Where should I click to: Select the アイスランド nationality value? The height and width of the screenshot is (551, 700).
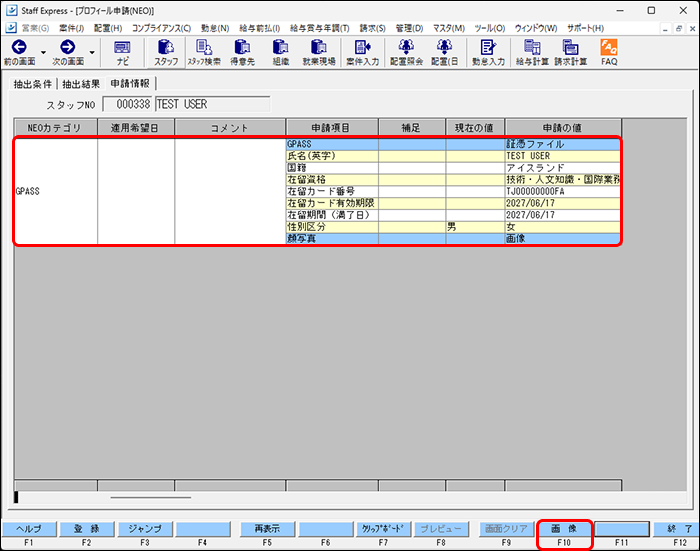(x=562, y=168)
